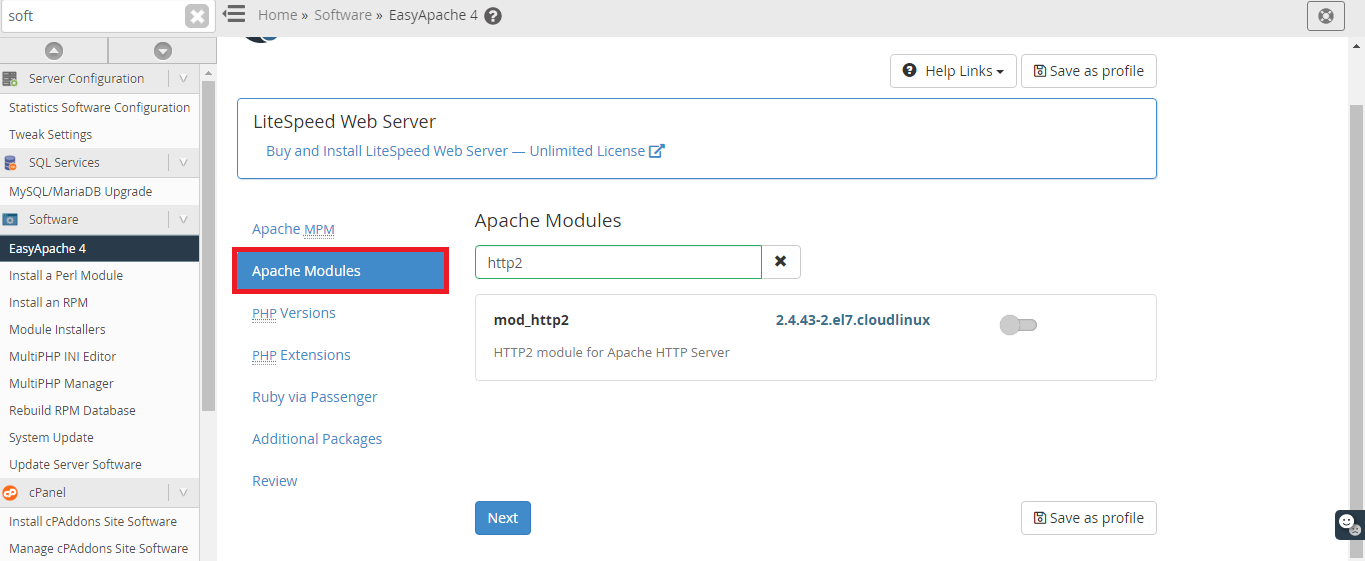Open System Update in sidebar
The image size is (1365, 561).
coord(51,438)
